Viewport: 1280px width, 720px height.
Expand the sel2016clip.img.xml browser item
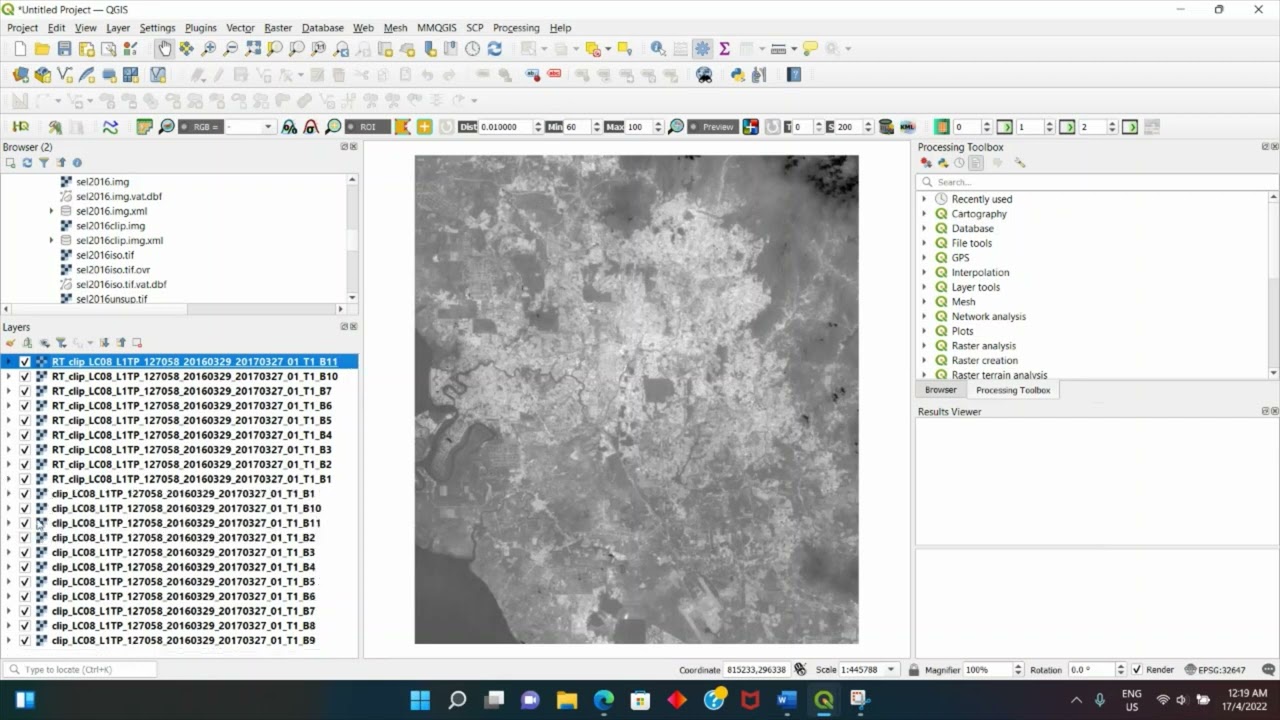click(51, 240)
